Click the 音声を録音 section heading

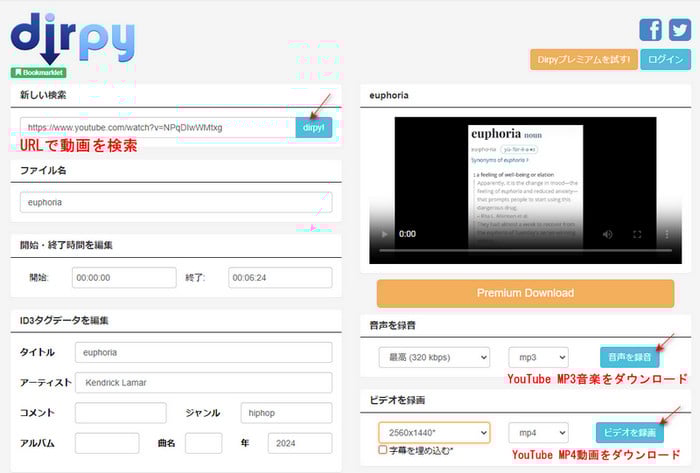pyautogui.click(x=392, y=325)
